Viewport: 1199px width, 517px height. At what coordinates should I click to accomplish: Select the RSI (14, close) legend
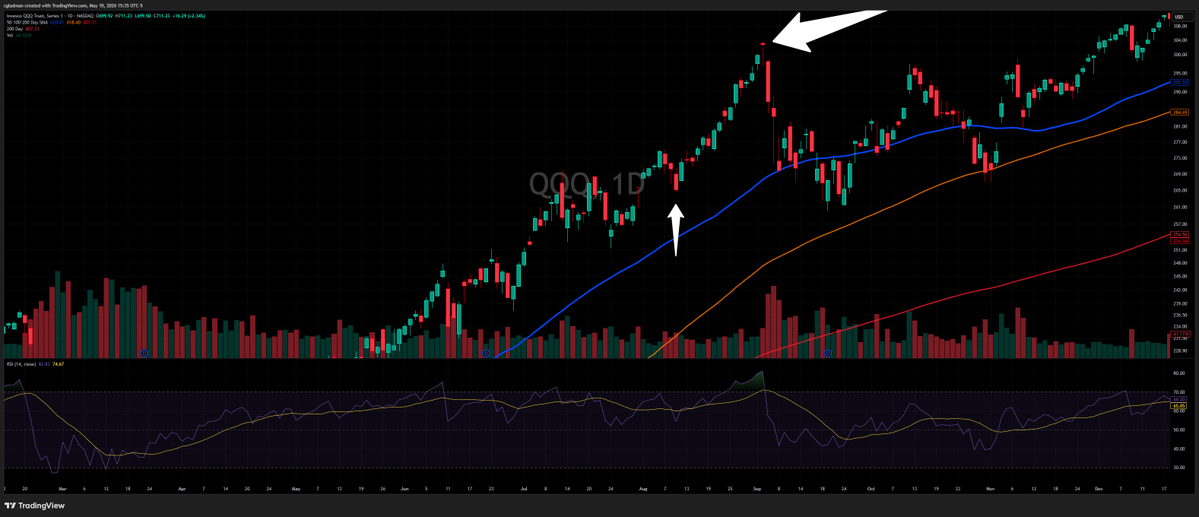(20, 365)
